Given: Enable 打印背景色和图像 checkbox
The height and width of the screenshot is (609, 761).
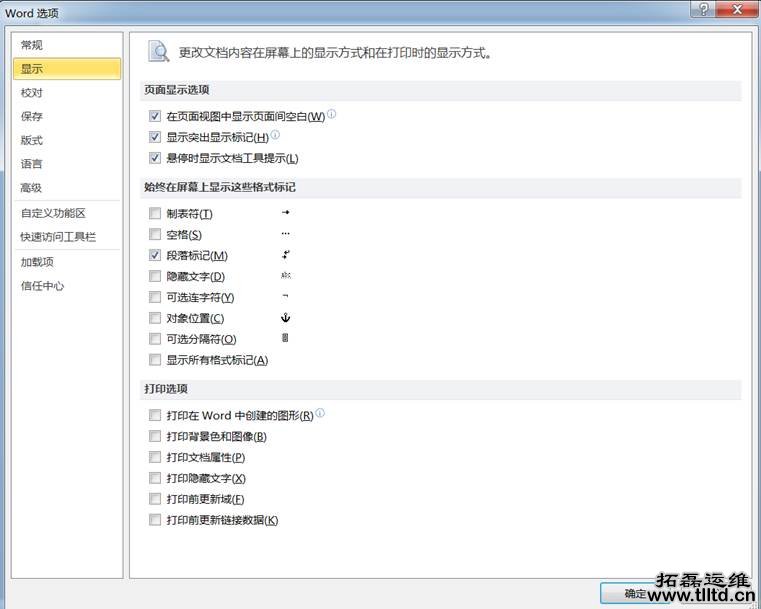Looking at the screenshot, I should pos(155,437).
